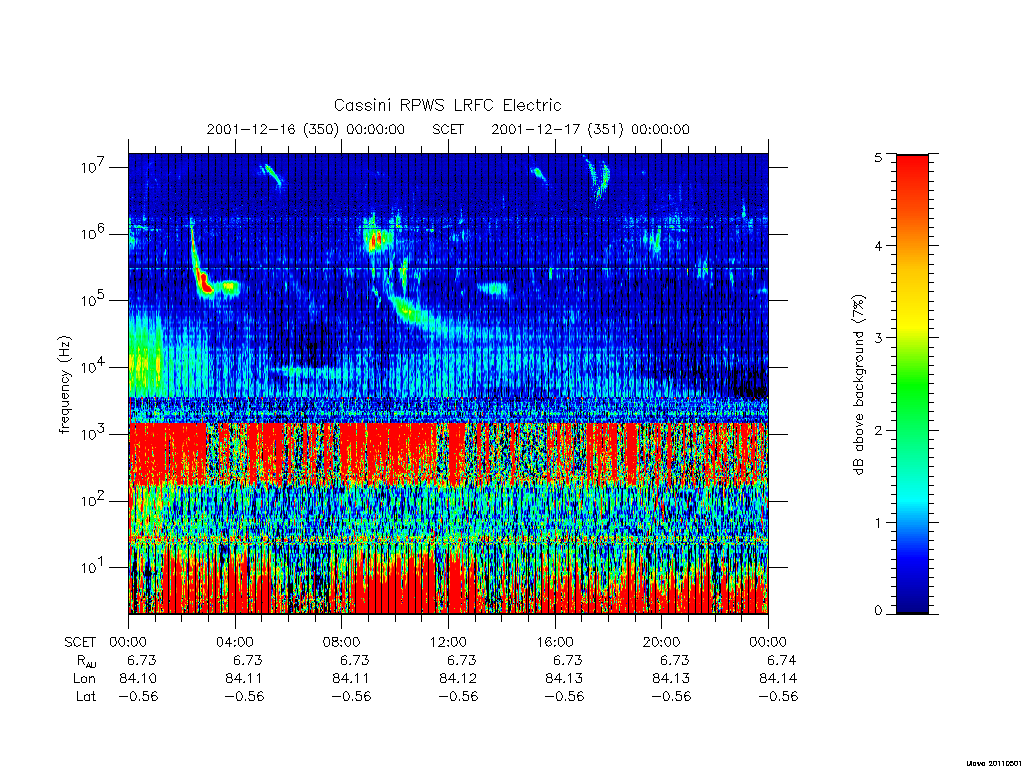Click the R AU row label

click(84, 661)
